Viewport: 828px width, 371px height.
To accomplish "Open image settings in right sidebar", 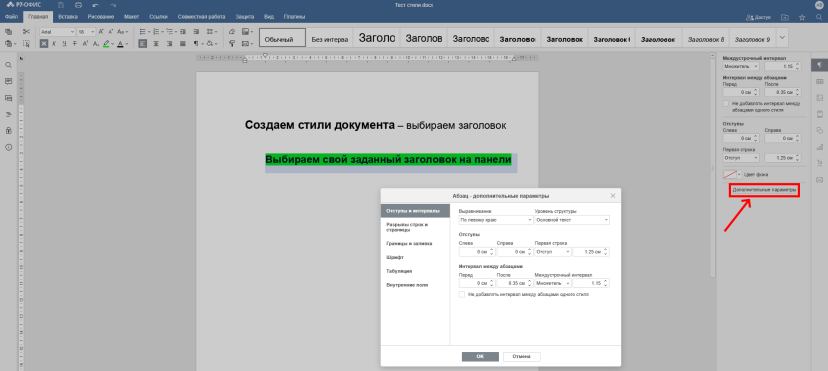I will point(820,98).
